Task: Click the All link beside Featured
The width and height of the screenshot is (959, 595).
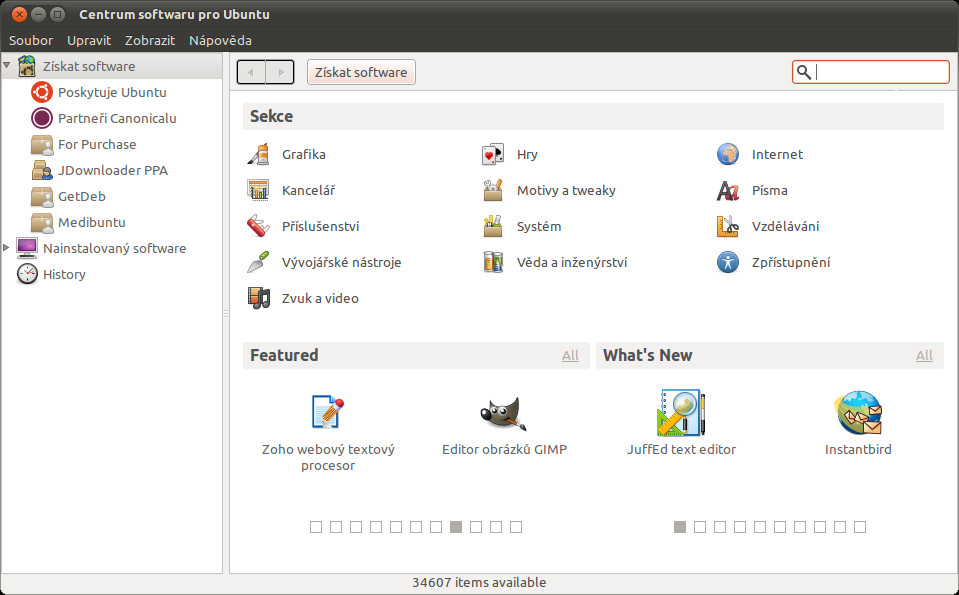Action: (x=570, y=356)
